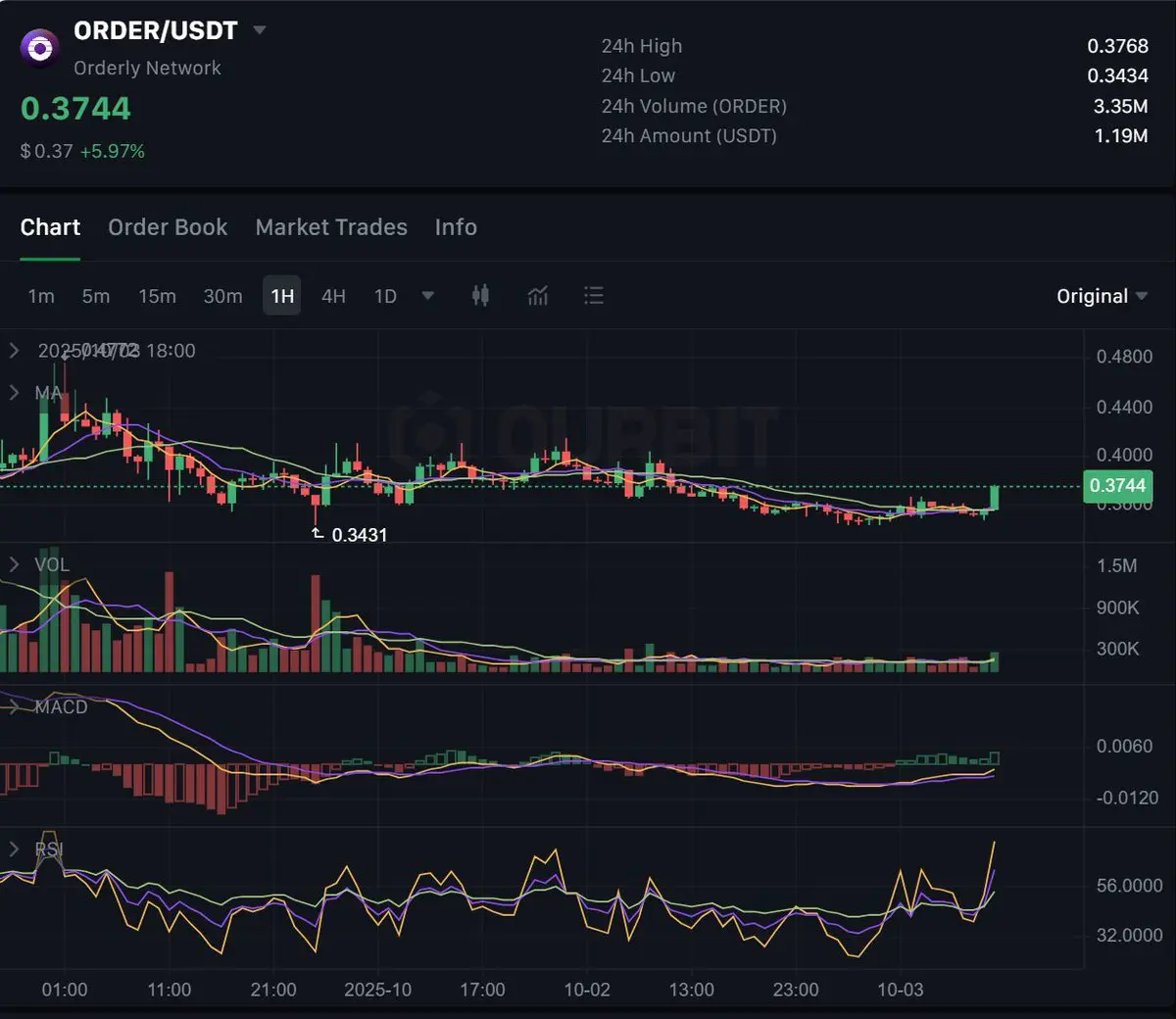The width and height of the screenshot is (1176, 1019).
Task: Click the 0.4800 price axis label
Action: (1124, 357)
